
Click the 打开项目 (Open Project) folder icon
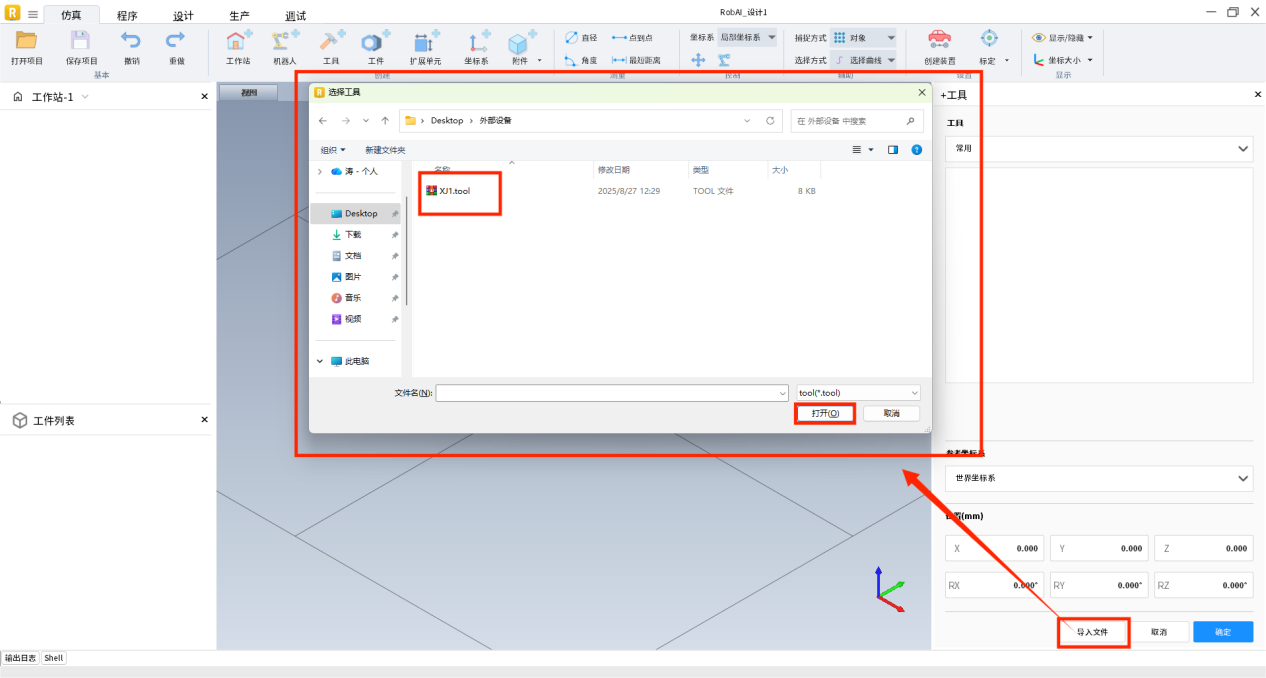tap(27, 41)
